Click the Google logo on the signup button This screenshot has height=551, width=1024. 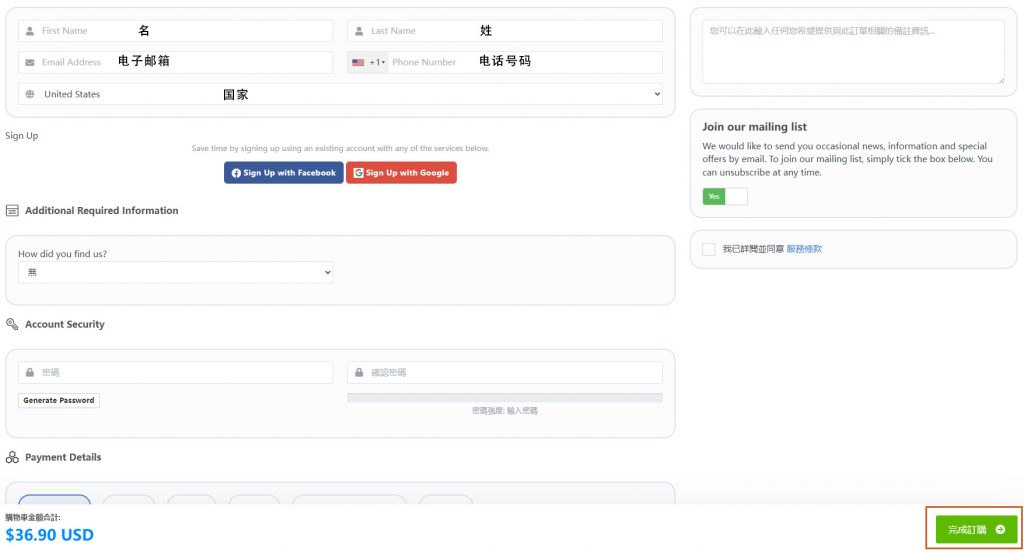click(358, 173)
